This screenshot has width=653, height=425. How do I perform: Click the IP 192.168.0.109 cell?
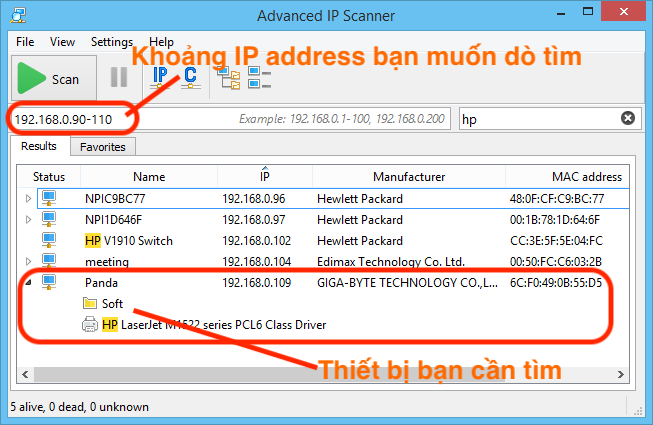click(x=257, y=283)
